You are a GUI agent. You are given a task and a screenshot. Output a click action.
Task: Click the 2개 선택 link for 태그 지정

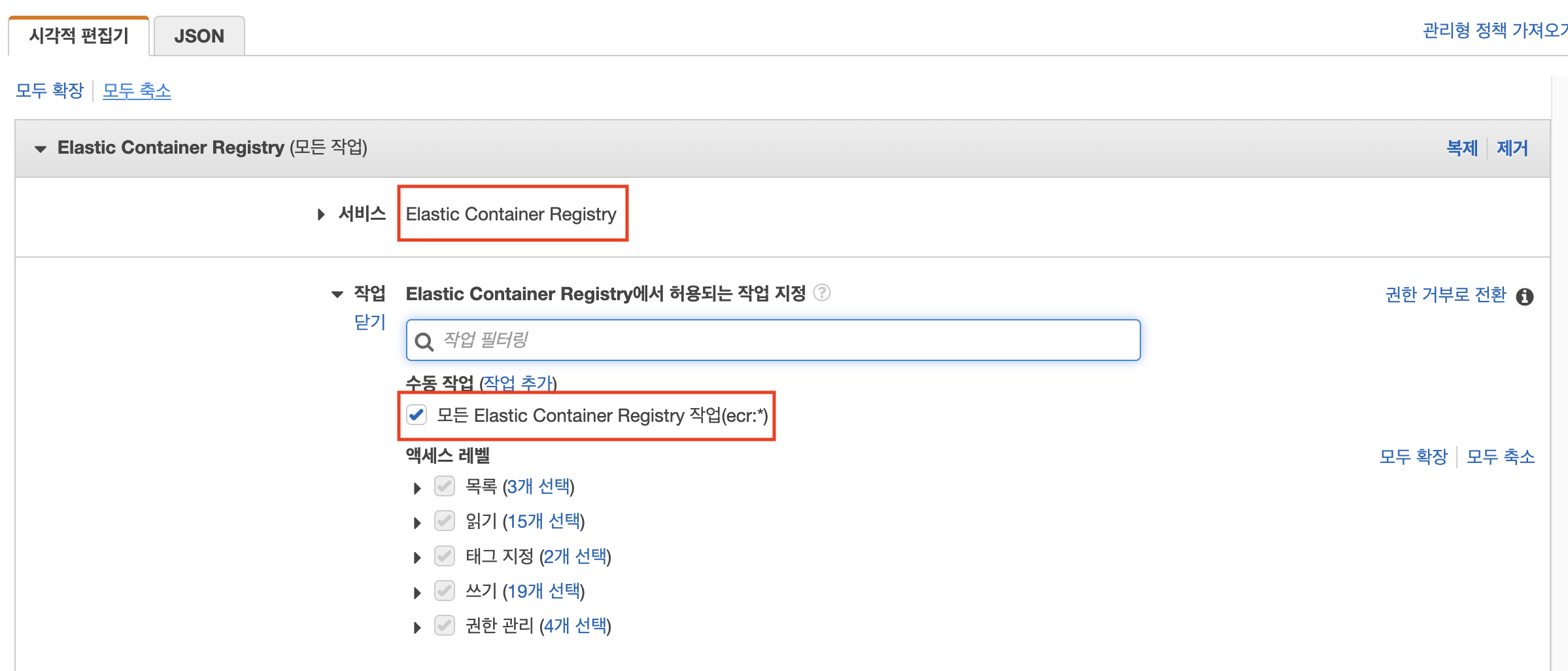pos(575,557)
